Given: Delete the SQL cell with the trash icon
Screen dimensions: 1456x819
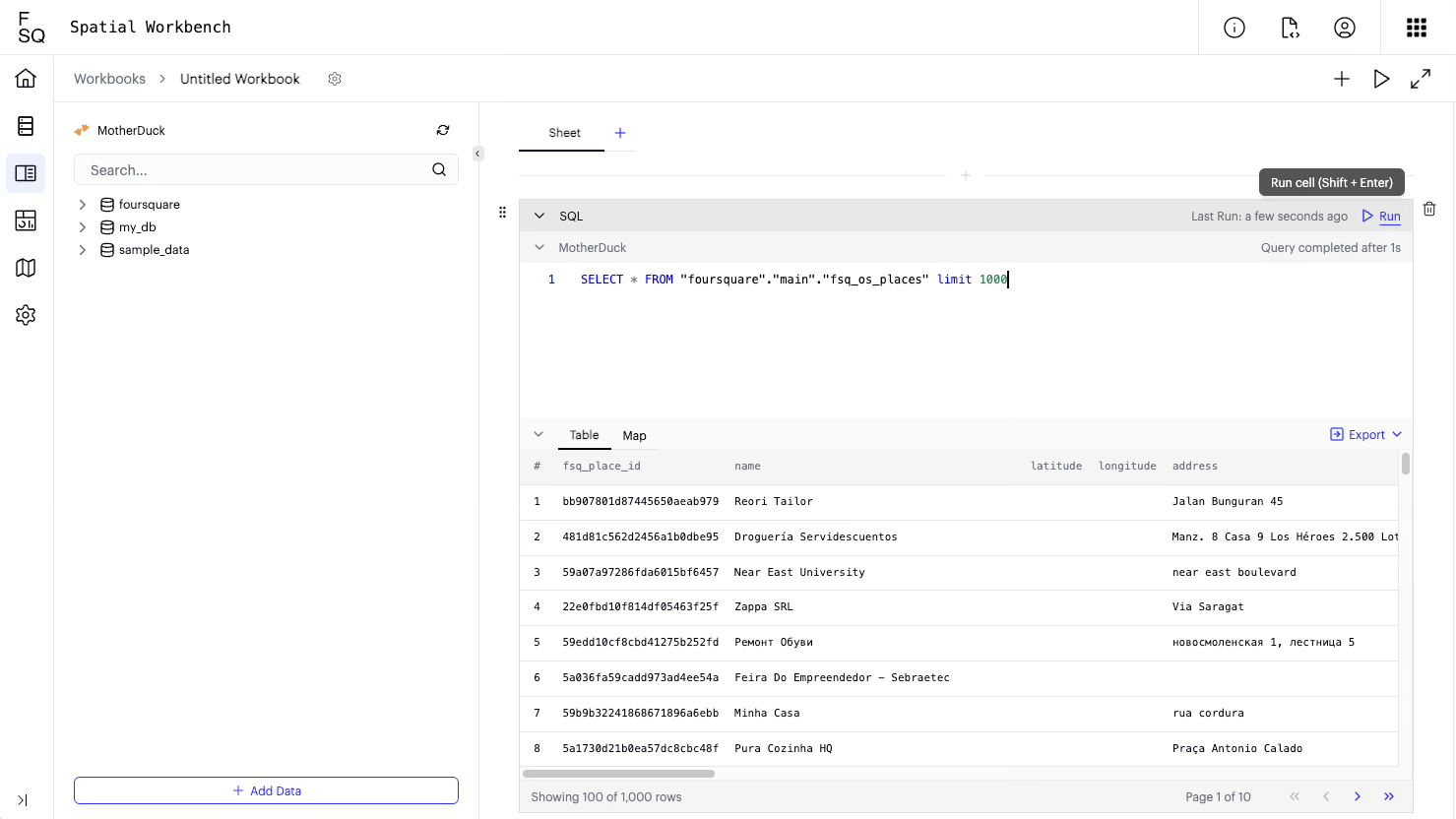Looking at the screenshot, I should (1429, 209).
